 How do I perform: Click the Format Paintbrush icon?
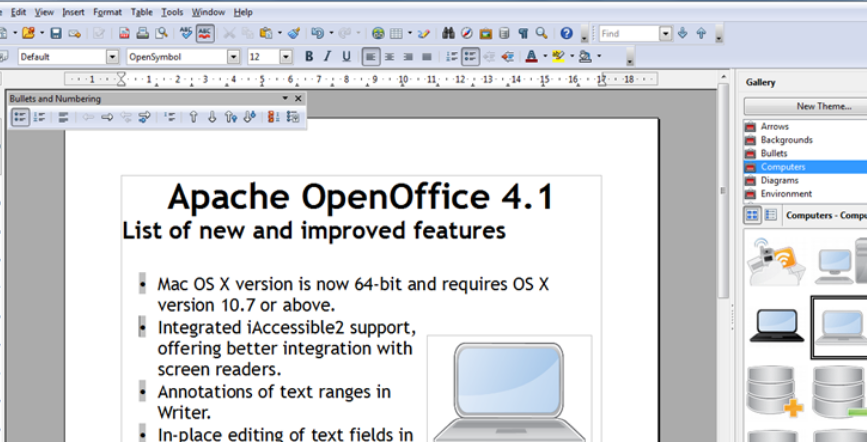point(294,34)
